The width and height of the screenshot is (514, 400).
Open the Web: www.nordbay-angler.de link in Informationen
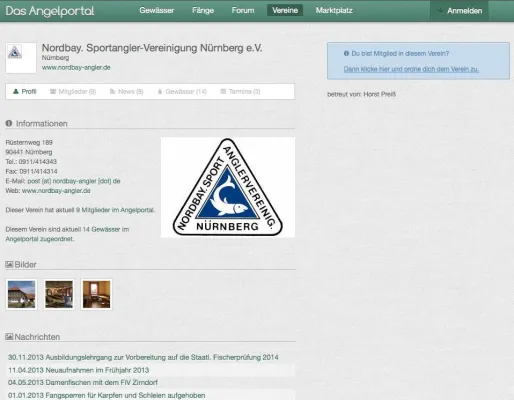pos(56,191)
